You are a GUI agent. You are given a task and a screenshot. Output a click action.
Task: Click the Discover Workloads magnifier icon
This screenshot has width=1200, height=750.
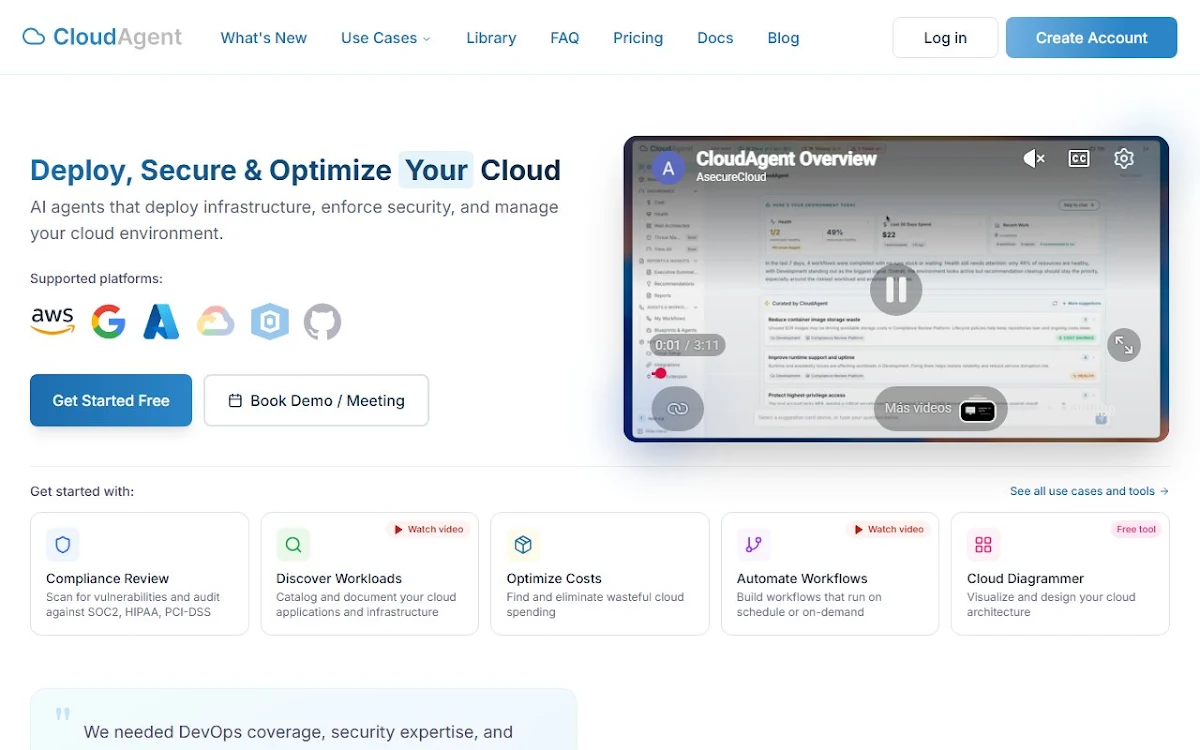point(293,545)
